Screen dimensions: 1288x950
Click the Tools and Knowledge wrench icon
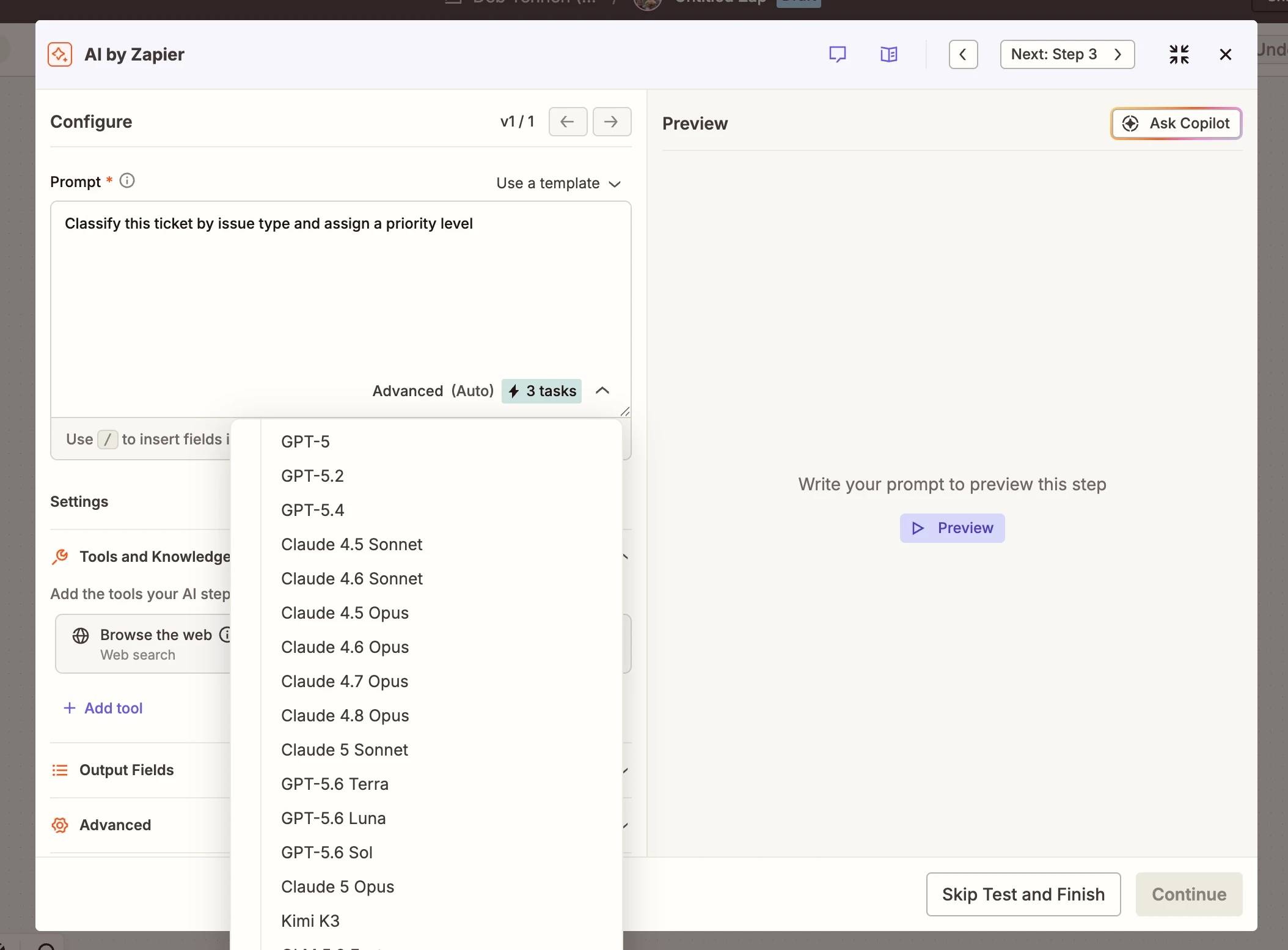pyautogui.click(x=60, y=556)
